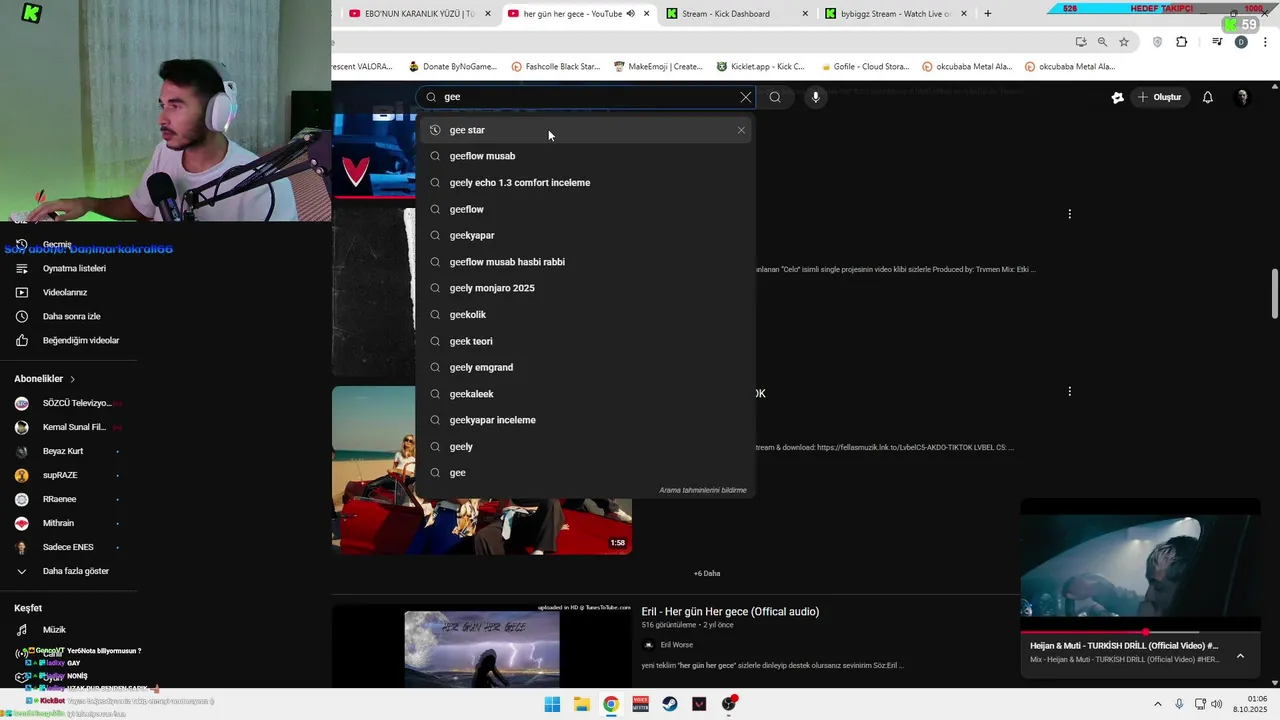Click the star icon left of Oluştur
The image size is (1280, 720).
[x=1117, y=97]
